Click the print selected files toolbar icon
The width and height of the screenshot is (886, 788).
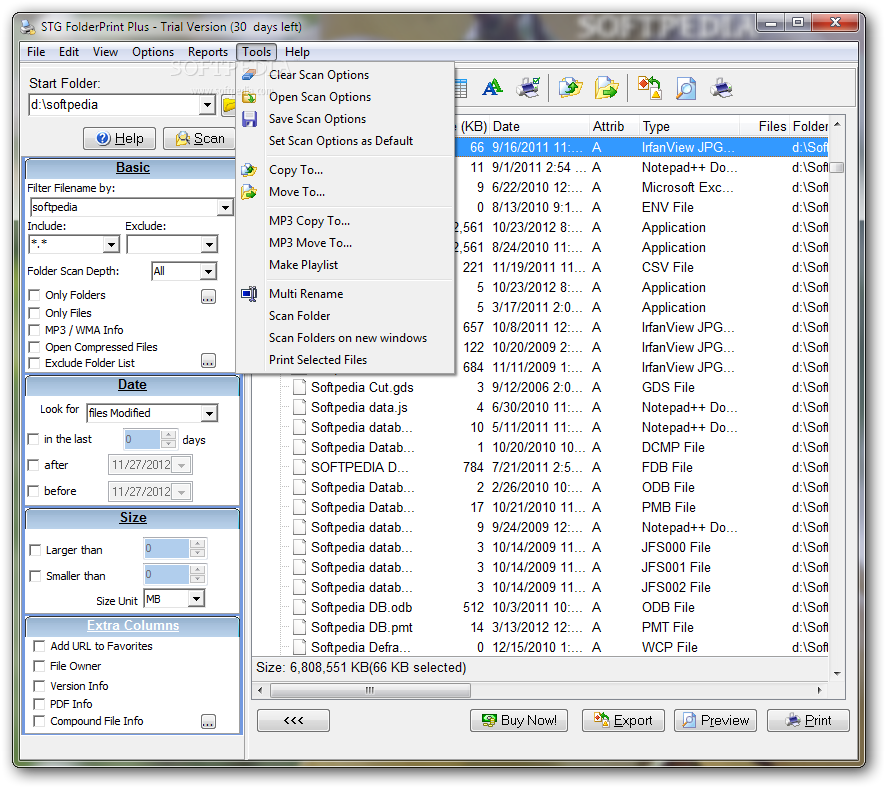tap(528, 88)
